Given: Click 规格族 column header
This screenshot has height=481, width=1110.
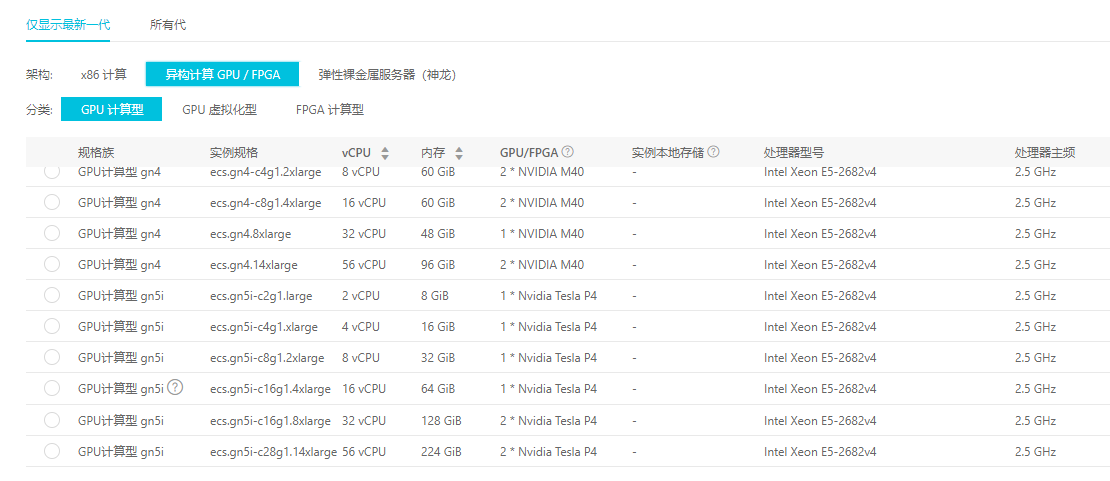Looking at the screenshot, I should pyautogui.click(x=96, y=152).
